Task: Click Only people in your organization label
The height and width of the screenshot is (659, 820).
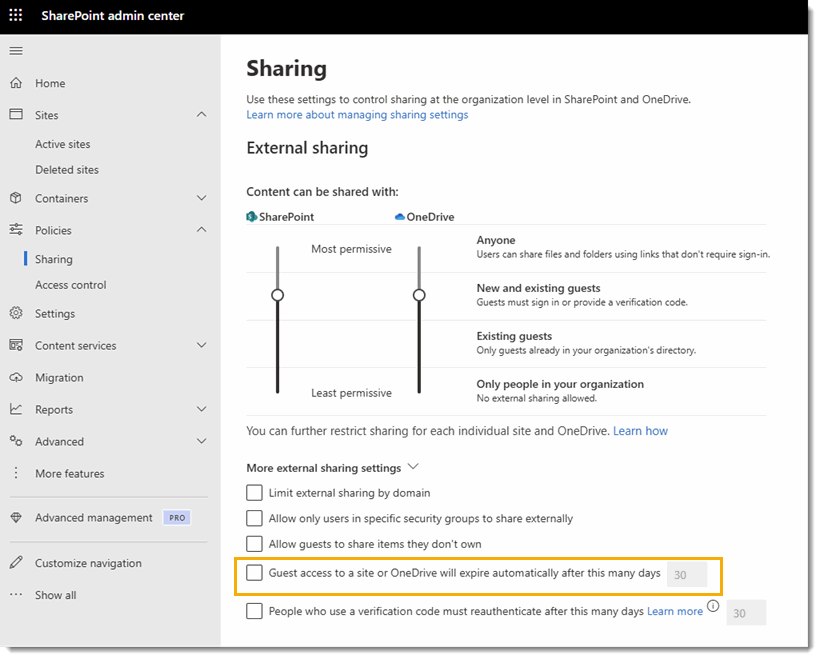Action: [x=560, y=384]
